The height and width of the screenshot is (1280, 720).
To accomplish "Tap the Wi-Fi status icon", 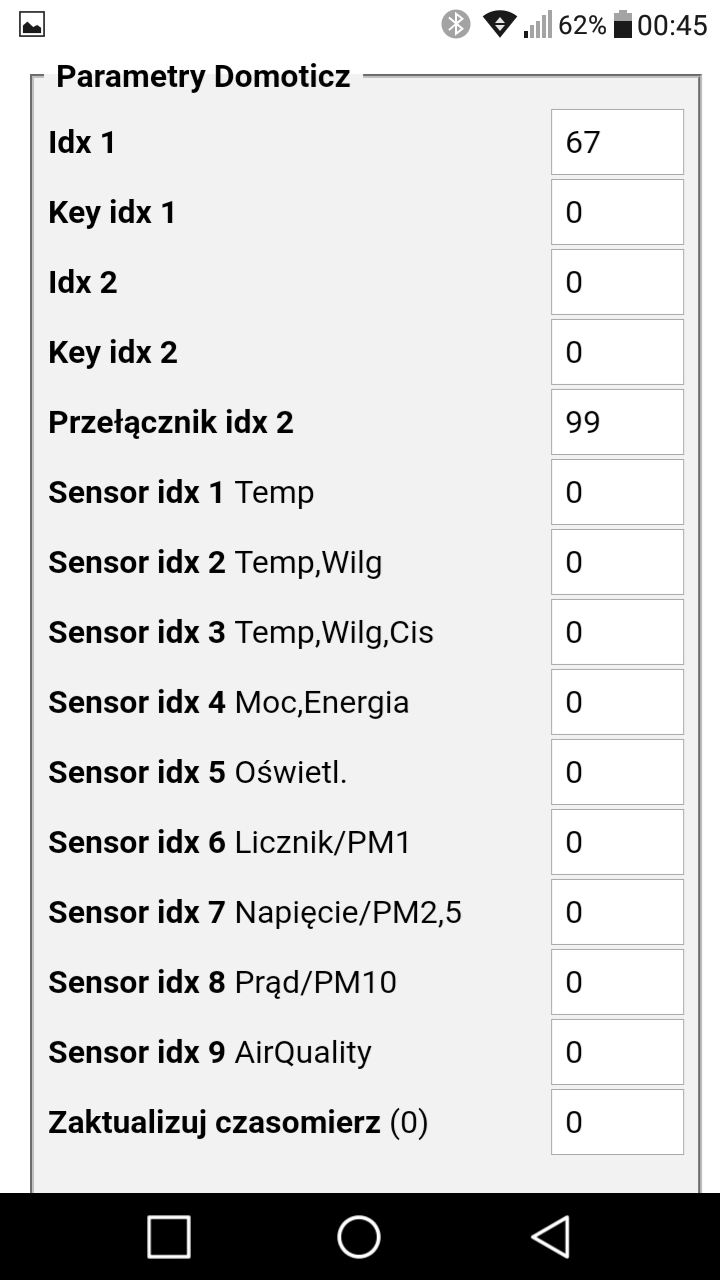I will click(499, 24).
